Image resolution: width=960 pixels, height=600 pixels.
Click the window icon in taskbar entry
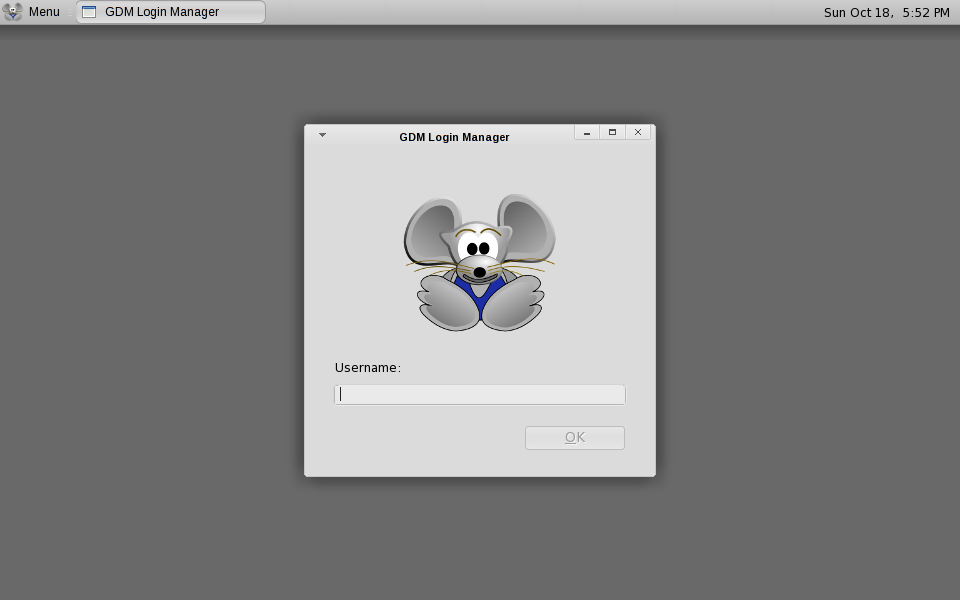pos(89,12)
